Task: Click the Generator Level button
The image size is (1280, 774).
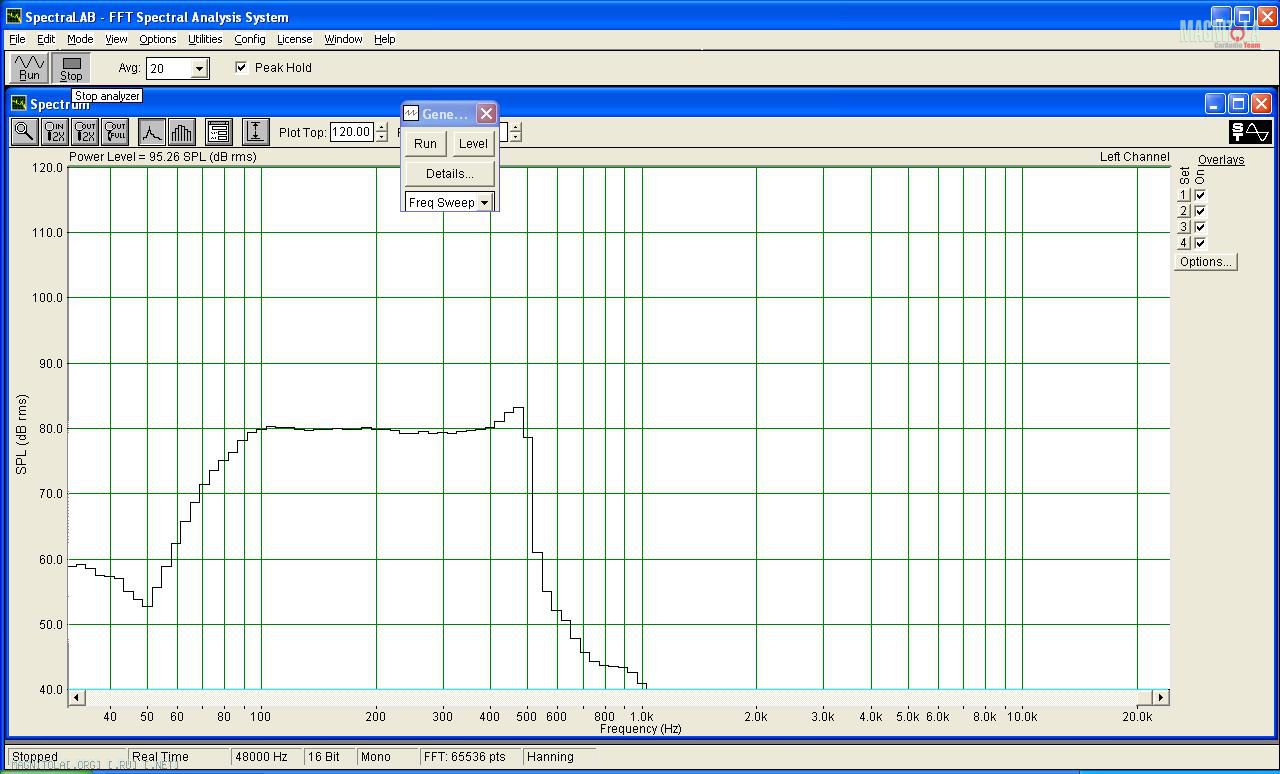Action: 473,143
